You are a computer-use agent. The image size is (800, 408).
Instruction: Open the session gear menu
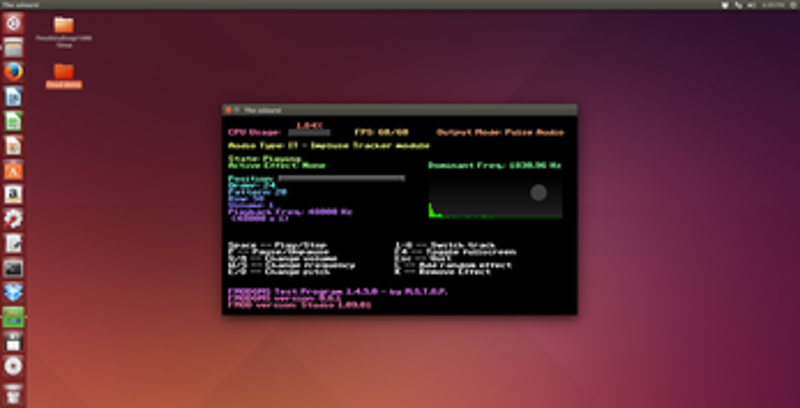click(x=793, y=5)
